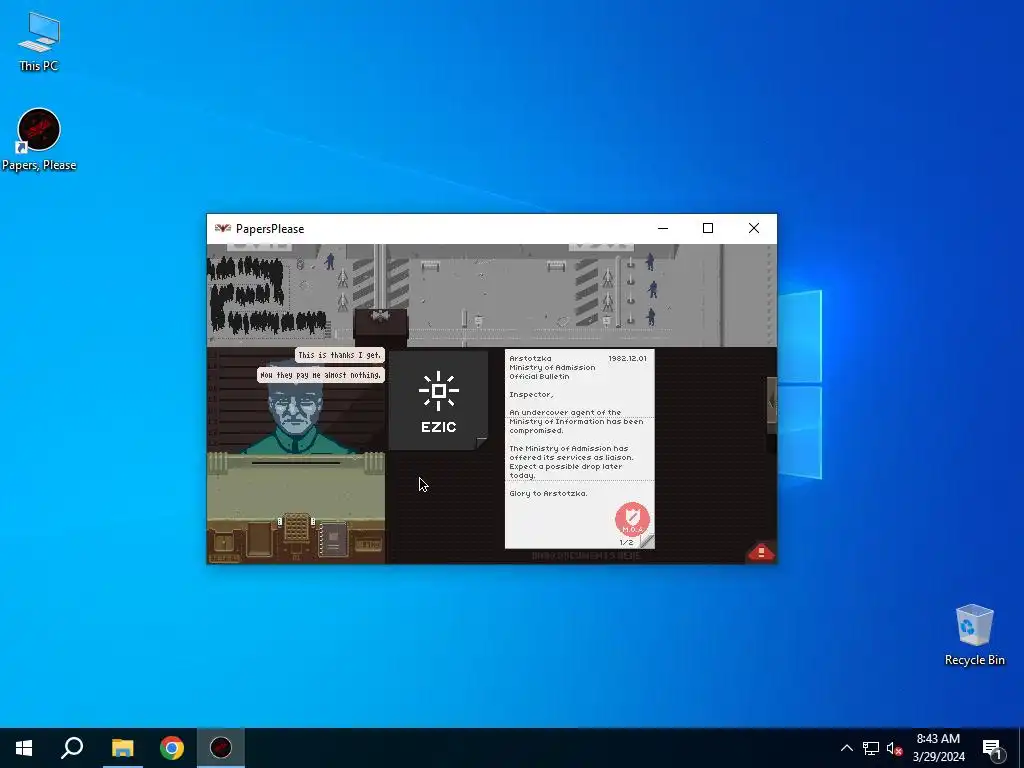Open taskbar search
The height and width of the screenshot is (768, 1024).
click(x=72, y=748)
